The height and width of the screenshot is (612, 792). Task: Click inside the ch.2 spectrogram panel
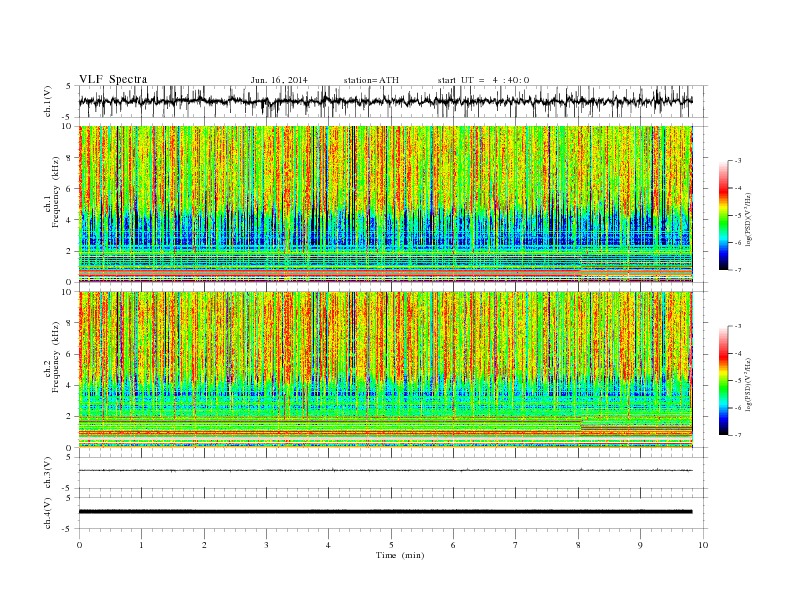pos(393,370)
